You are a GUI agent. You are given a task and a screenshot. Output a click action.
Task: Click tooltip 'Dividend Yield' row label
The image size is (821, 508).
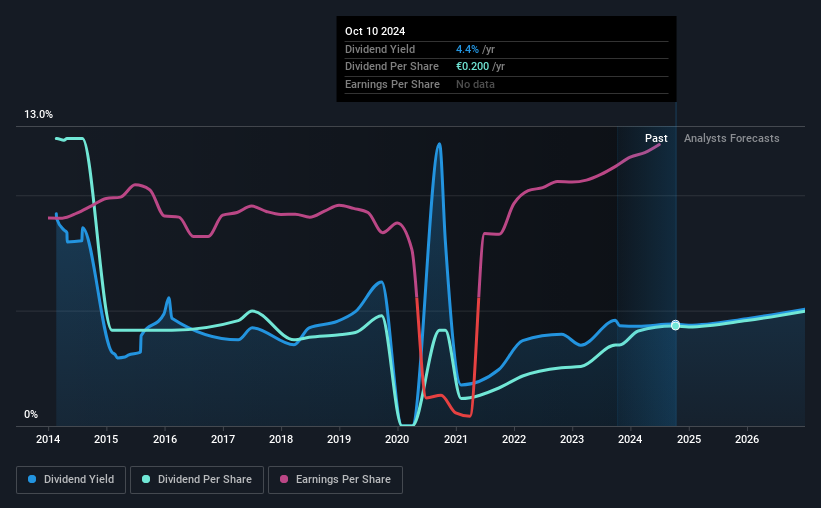point(380,49)
